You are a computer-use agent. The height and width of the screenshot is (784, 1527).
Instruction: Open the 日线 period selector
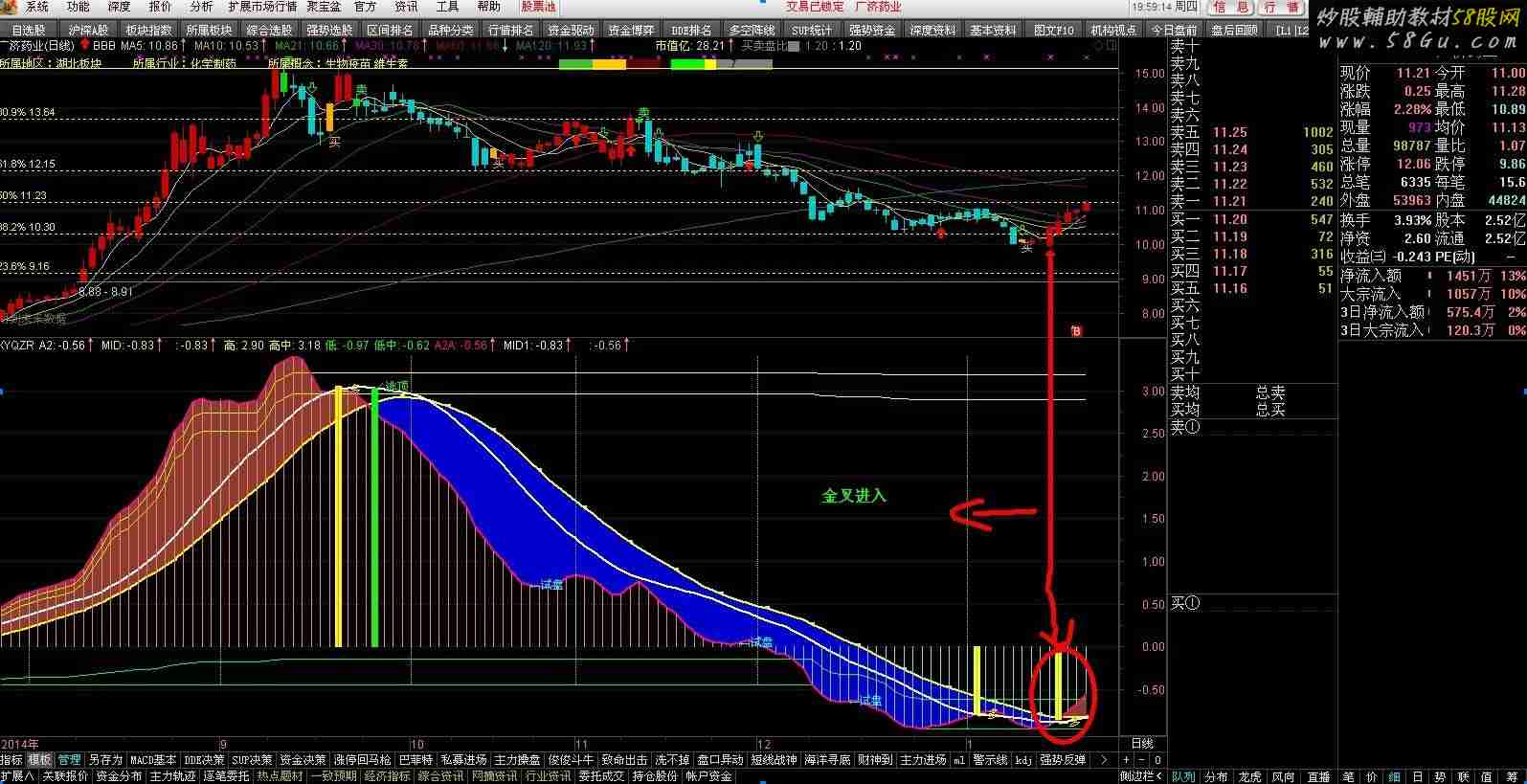point(1142,743)
